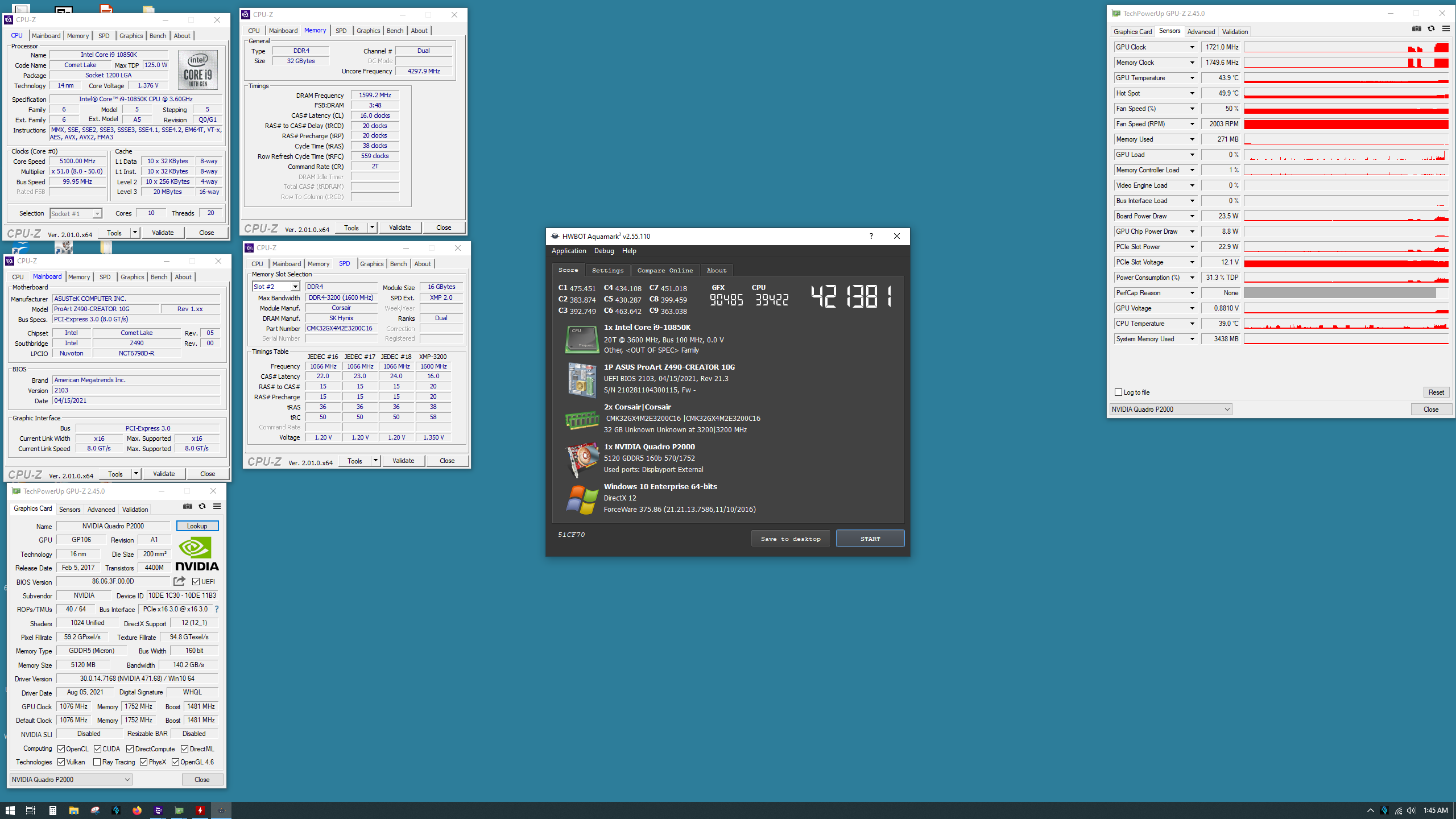Open the PerfCap Reason sensor dropdown
Viewport: 1456px width, 819px height.
[x=1192, y=293]
